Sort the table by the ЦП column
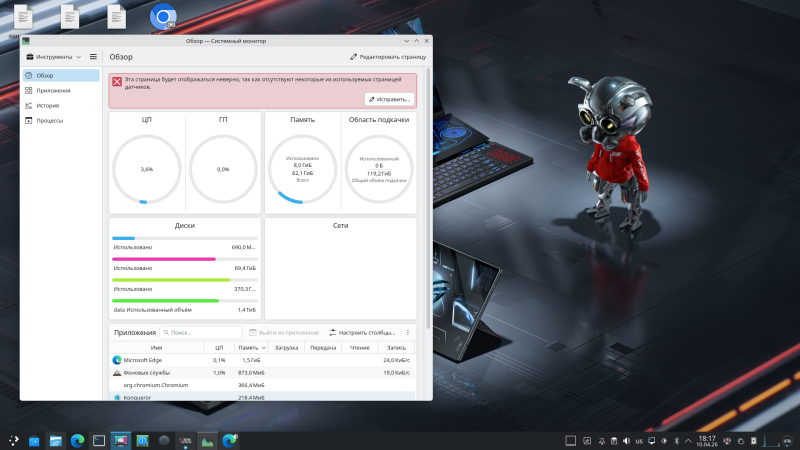This screenshot has height=450, width=800. pos(219,347)
